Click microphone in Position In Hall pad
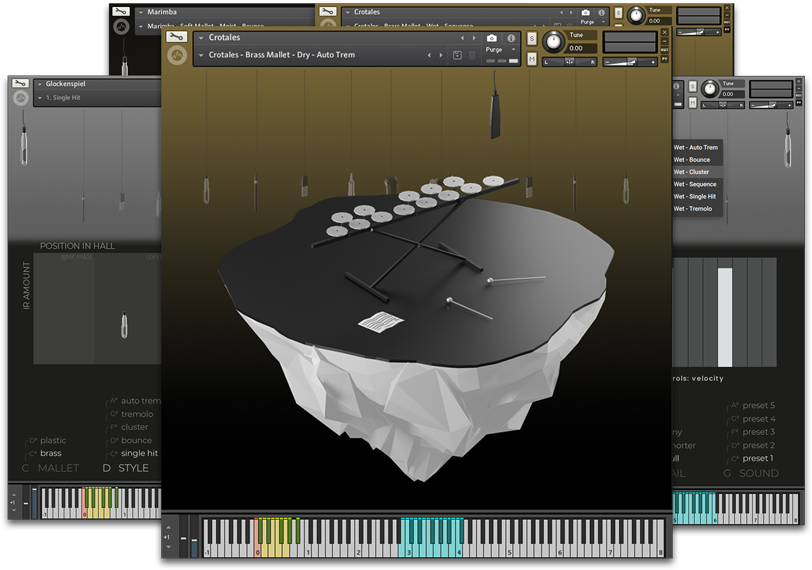 (x=124, y=325)
